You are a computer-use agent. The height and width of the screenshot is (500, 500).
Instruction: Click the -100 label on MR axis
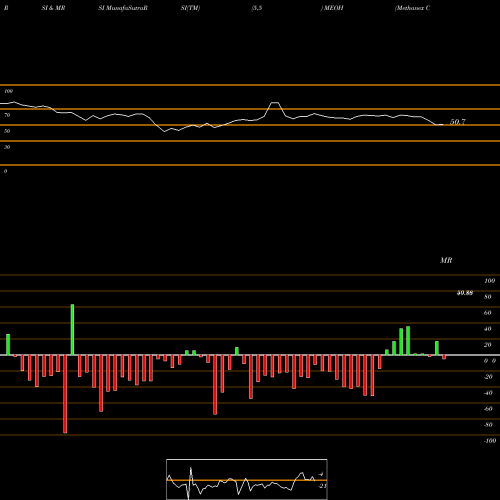(490, 441)
